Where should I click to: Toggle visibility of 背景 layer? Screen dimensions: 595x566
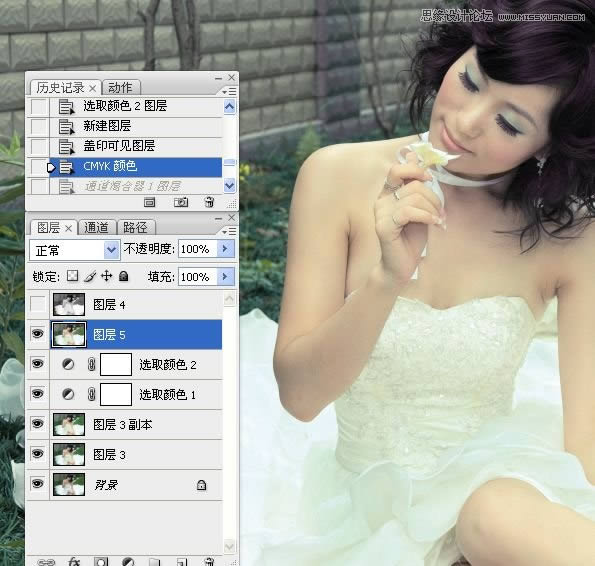click(38, 484)
